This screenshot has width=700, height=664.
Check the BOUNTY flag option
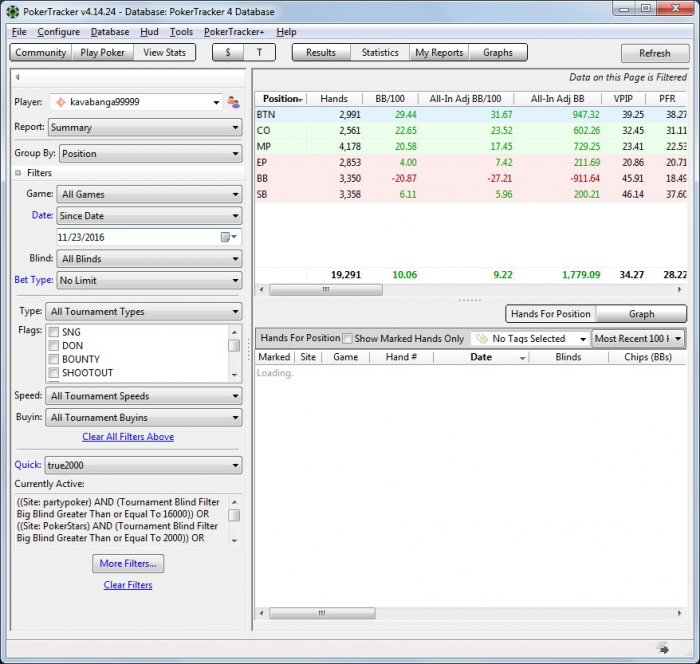54,359
